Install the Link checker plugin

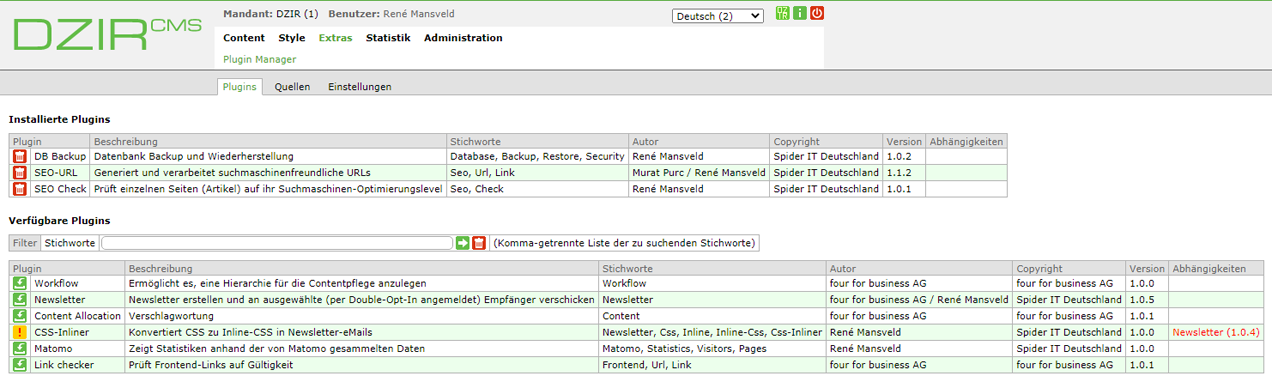click(x=19, y=365)
